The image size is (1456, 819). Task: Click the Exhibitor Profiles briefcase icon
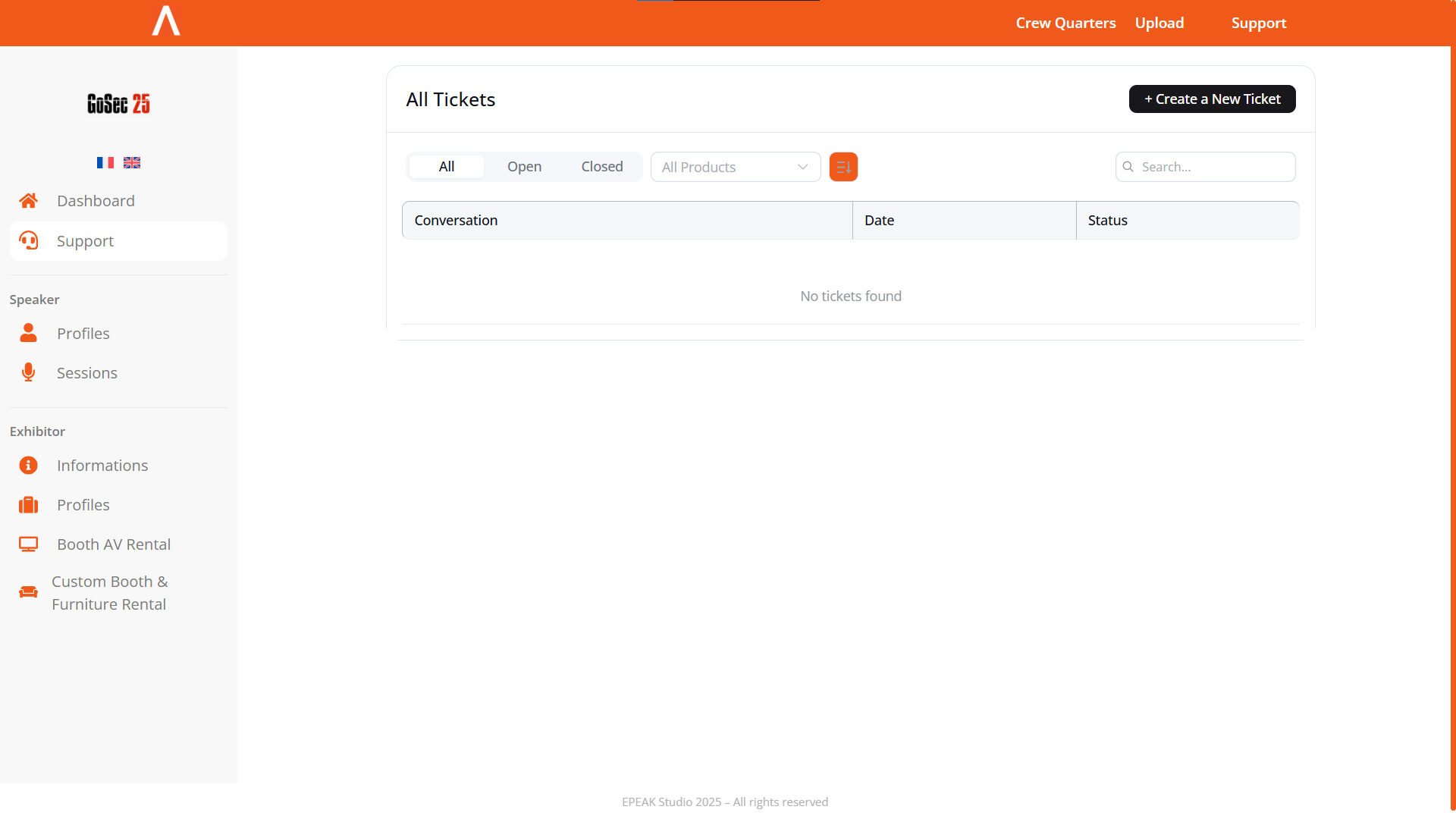point(28,505)
